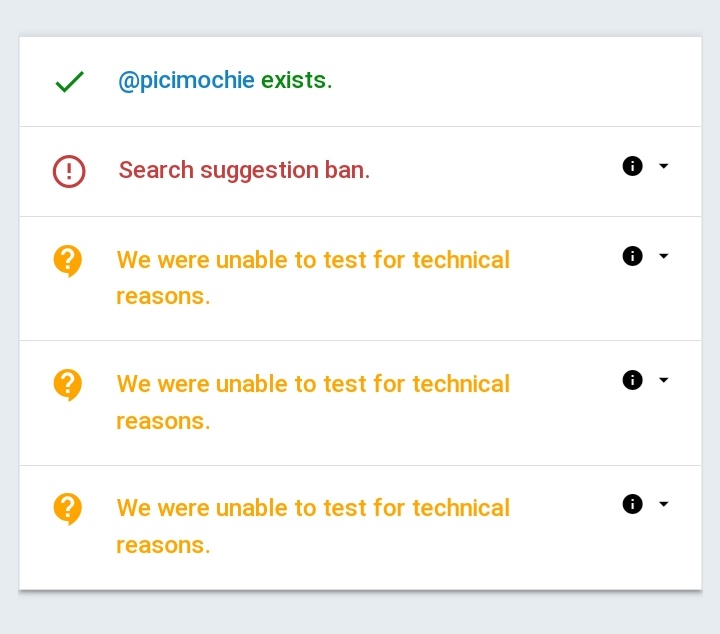Click the "Search suggestion ban." text
The image size is (720, 634).
(x=244, y=170)
